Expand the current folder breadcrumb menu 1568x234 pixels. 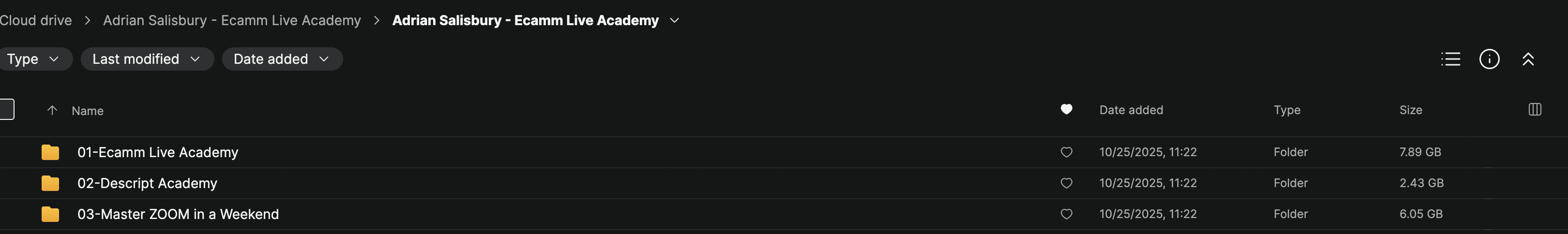(x=675, y=20)
